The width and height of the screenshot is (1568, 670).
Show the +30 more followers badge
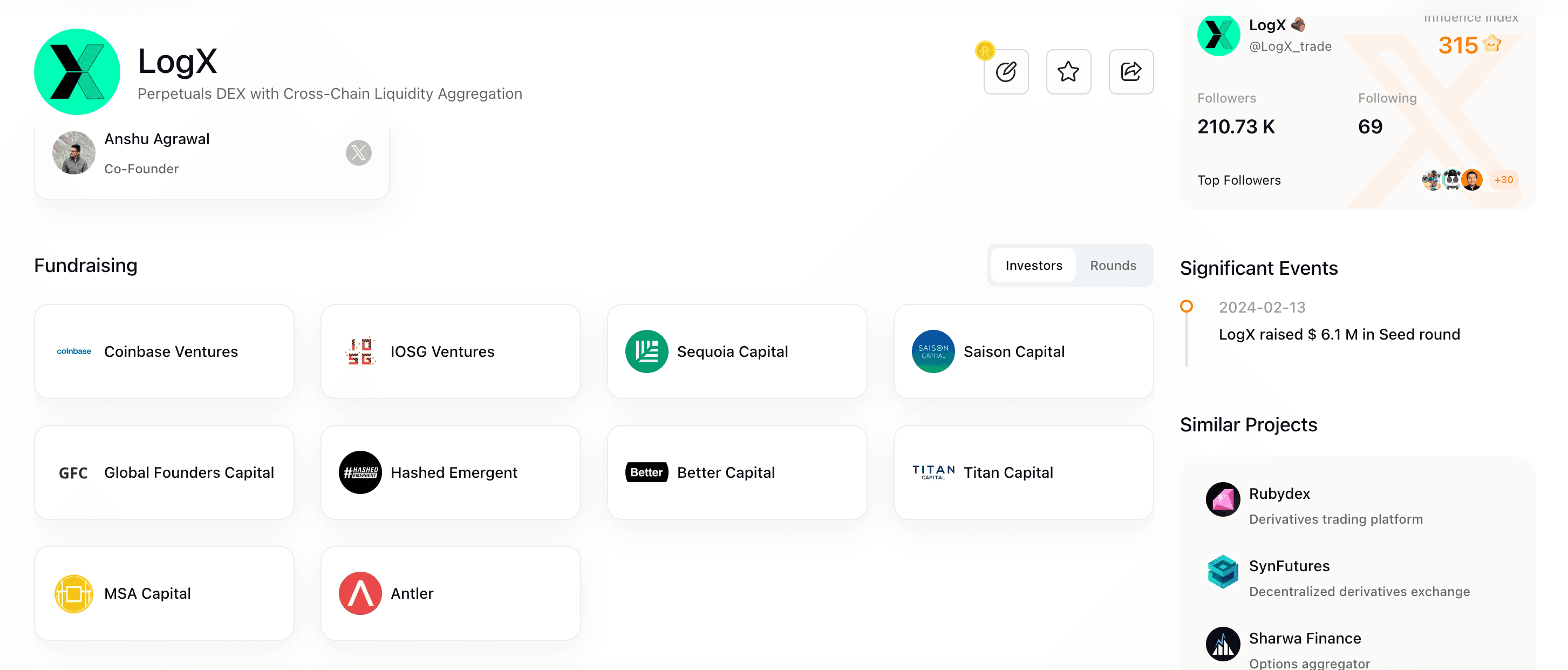pos(1503,180)
